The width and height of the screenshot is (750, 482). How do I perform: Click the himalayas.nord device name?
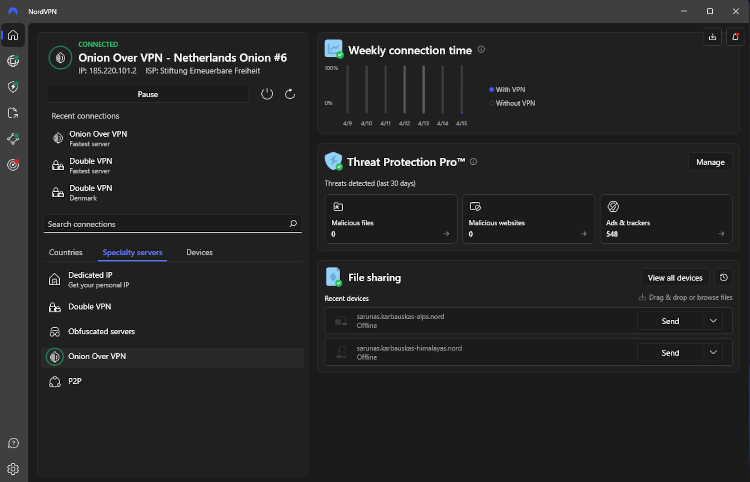pyautogui.click(x=409, y=348)
